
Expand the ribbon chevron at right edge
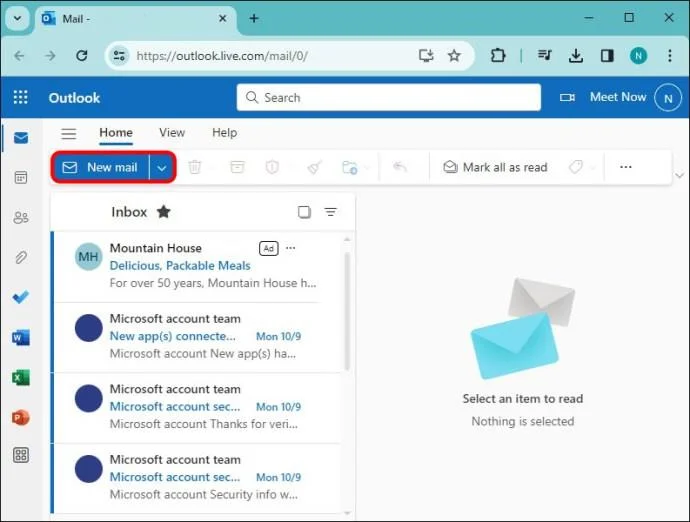click(679, 176)
